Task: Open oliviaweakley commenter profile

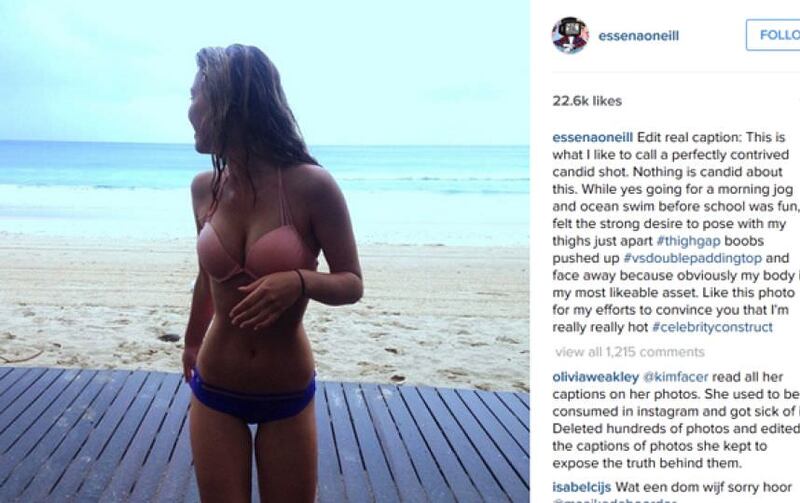Action: [x=595, y=377]
